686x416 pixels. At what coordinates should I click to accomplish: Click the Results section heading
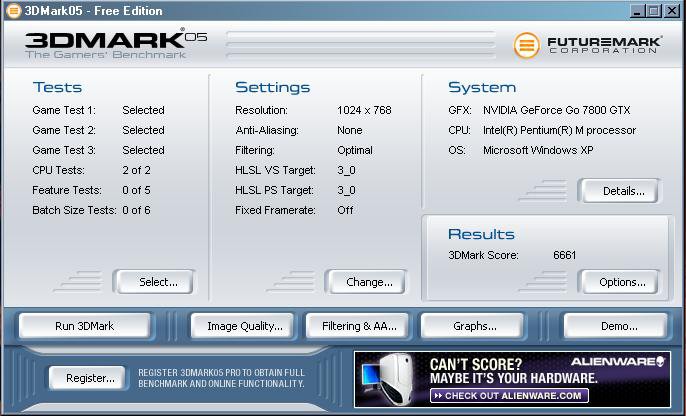[481, 234]
